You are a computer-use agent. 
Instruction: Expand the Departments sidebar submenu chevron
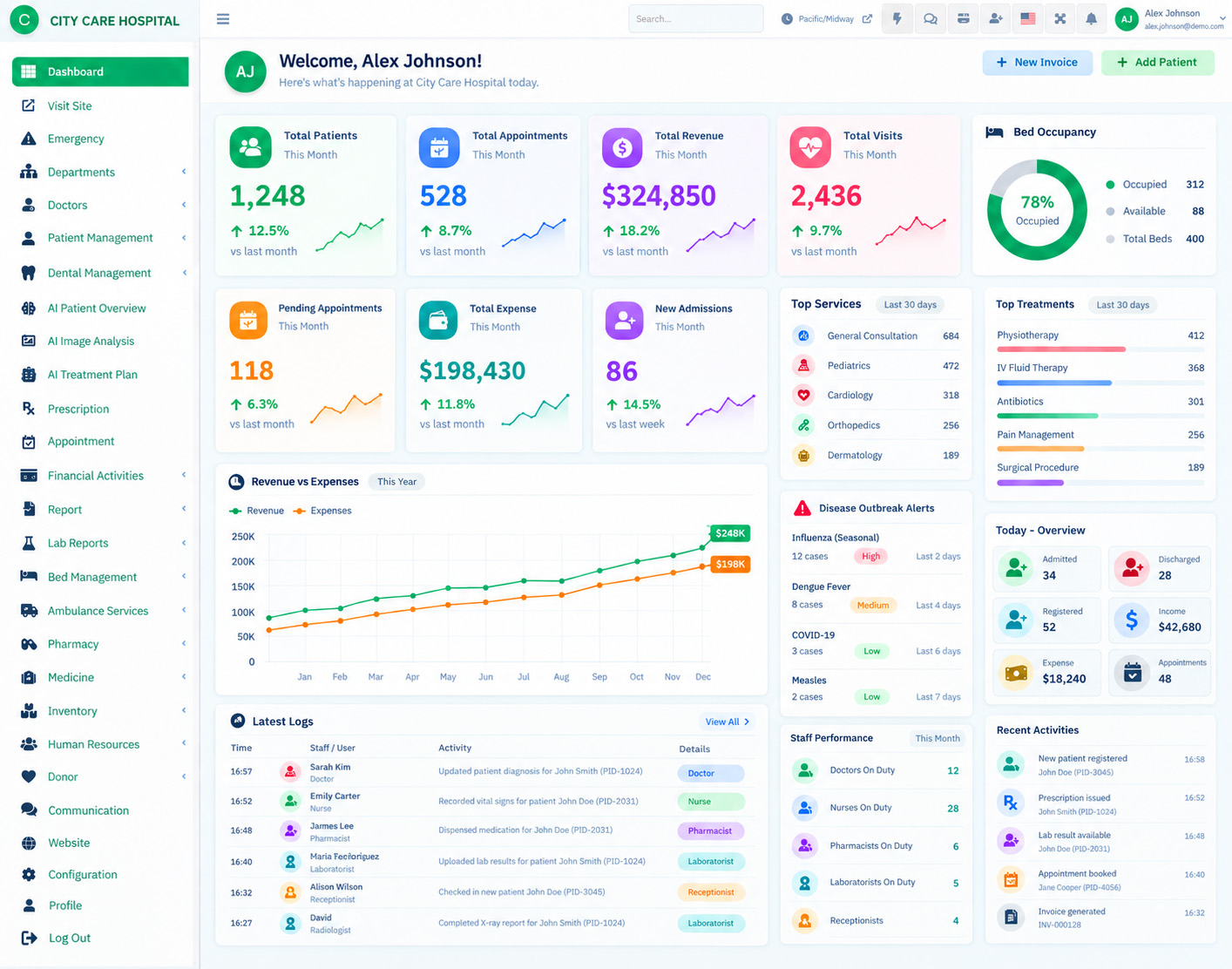pos(184,172)
